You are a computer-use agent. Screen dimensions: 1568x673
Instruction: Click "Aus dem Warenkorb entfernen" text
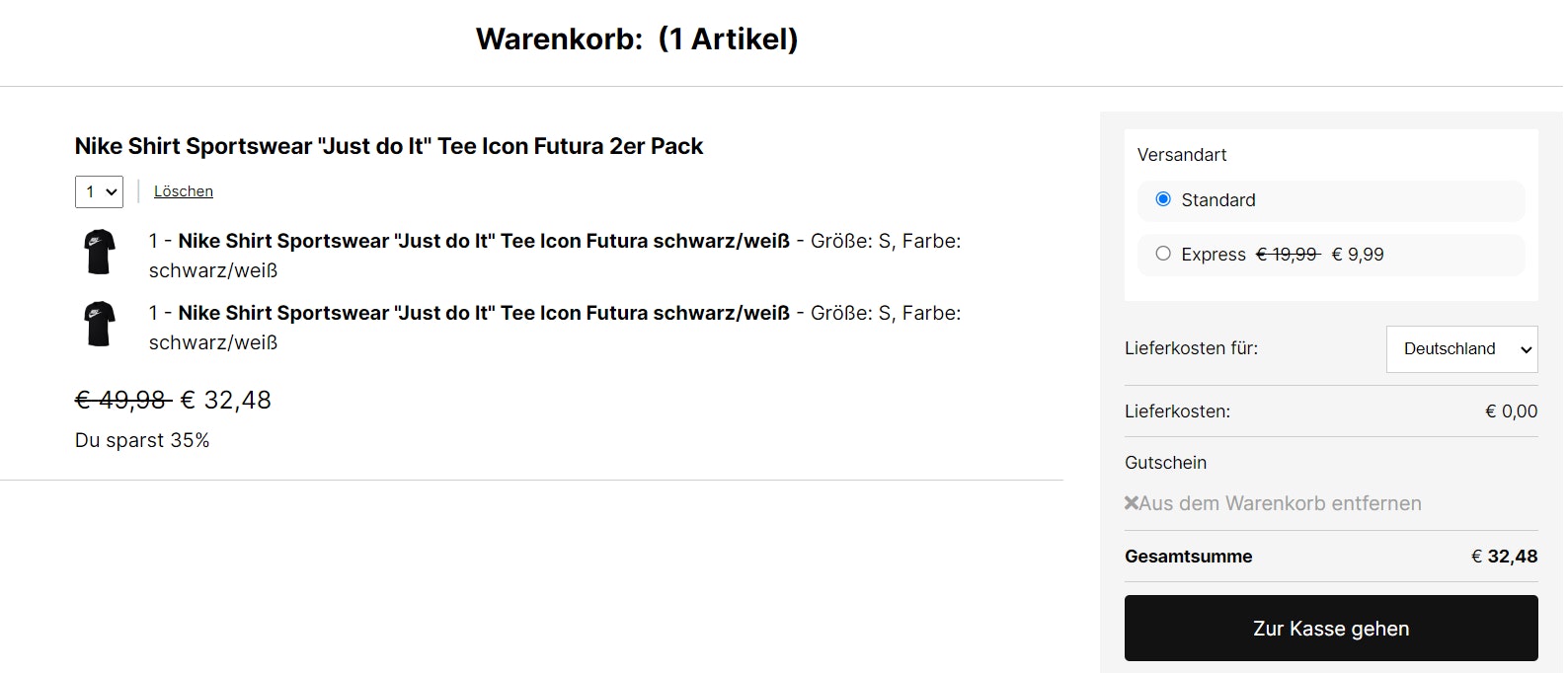click(x=1280, y=503)
